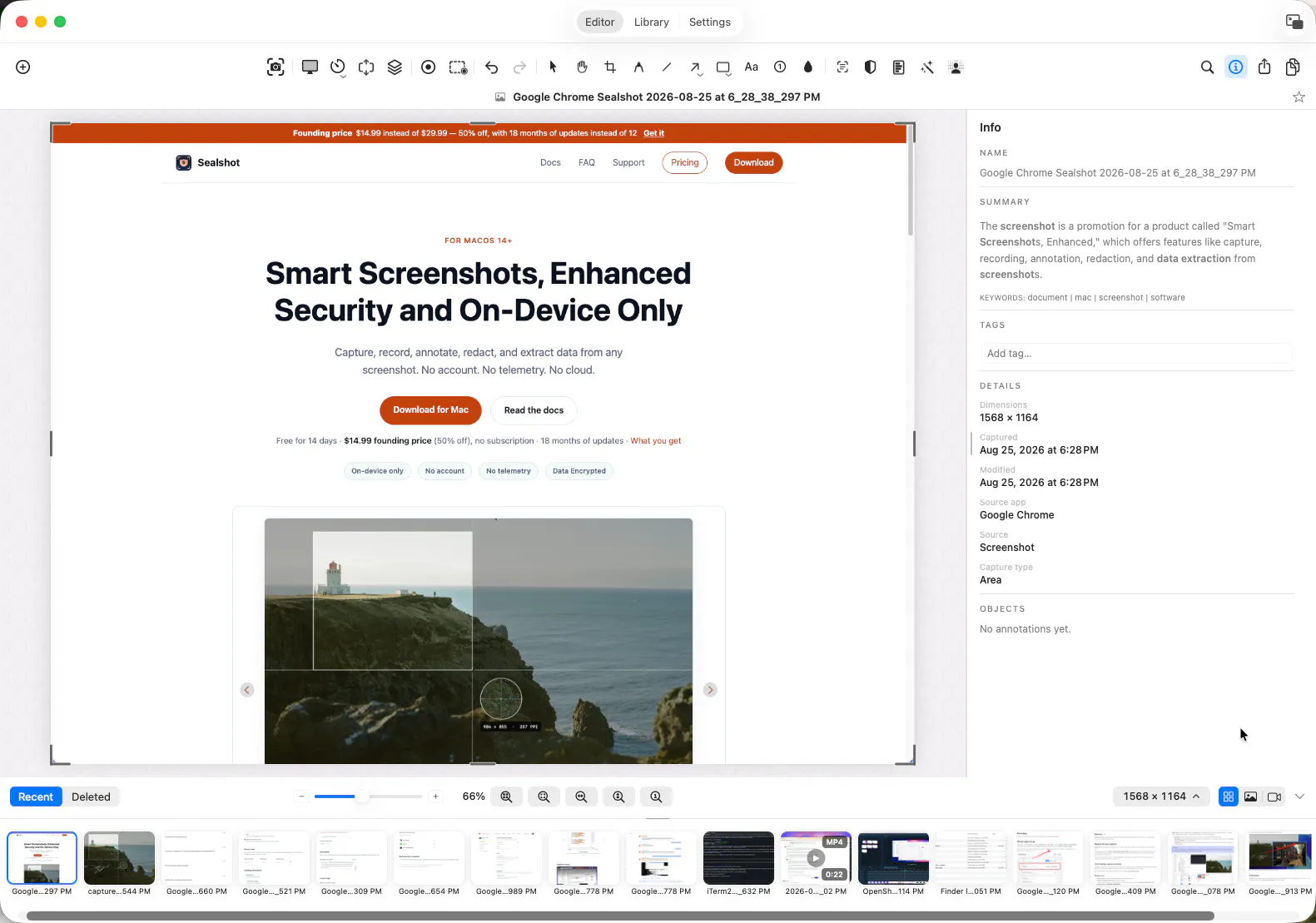1316x923 pixels.
Task: Click the half-shaded shield redaction icon
Action: point(871,67)
